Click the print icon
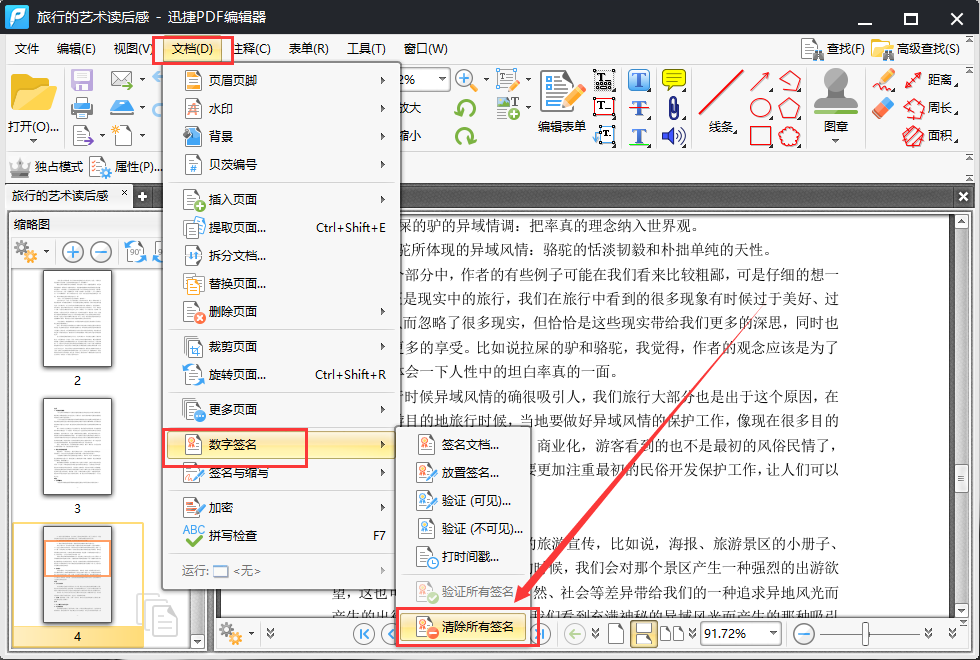The image size is (980, 660). (x=82, y=108)
